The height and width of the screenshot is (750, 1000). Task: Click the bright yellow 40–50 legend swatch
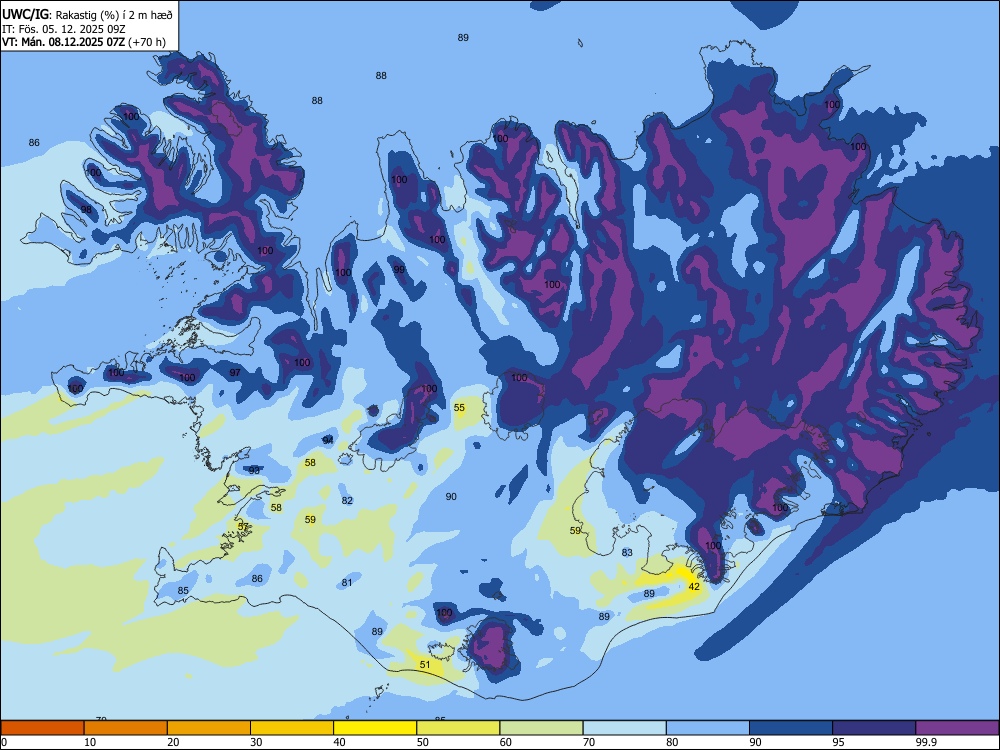click(x=375, y=728)
